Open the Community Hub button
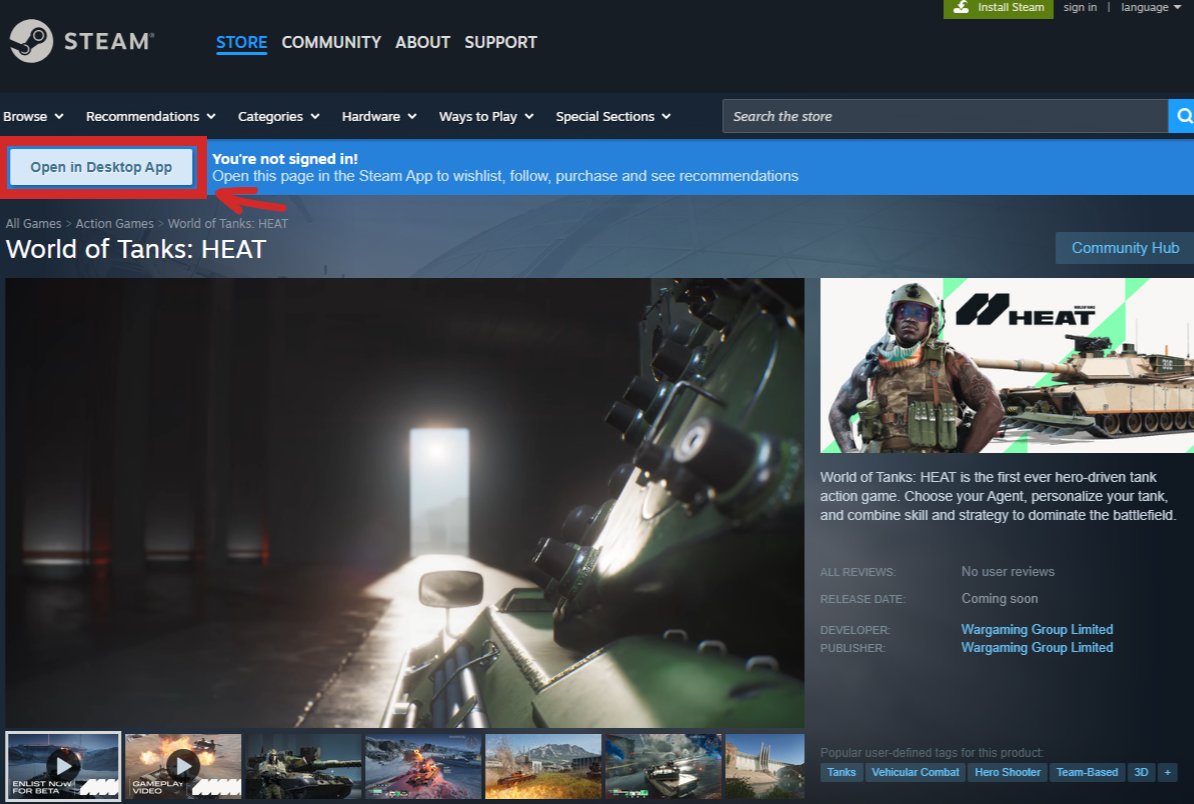 click(x=1125, y=247)
